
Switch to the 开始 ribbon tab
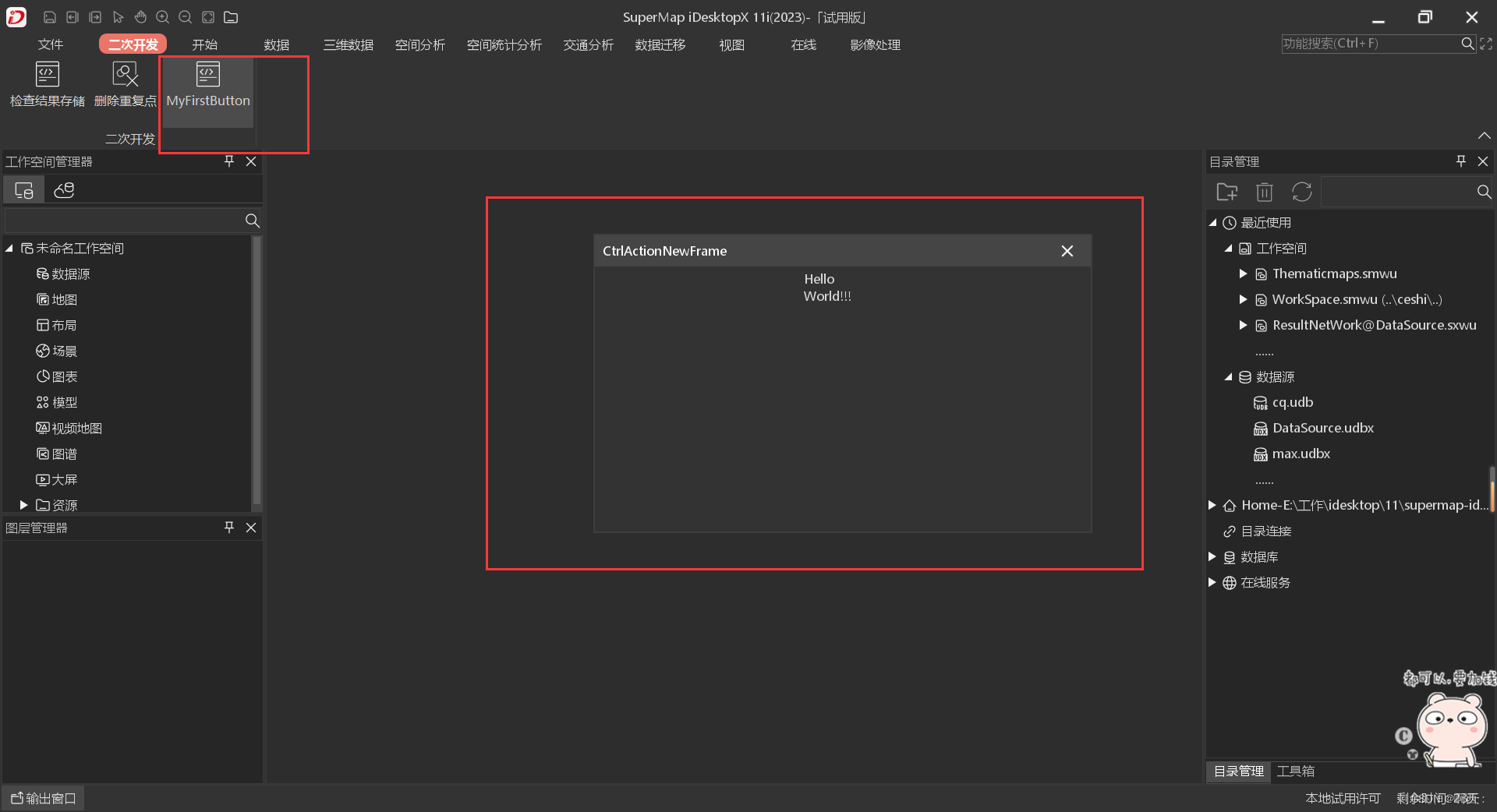tap(205, 45)
